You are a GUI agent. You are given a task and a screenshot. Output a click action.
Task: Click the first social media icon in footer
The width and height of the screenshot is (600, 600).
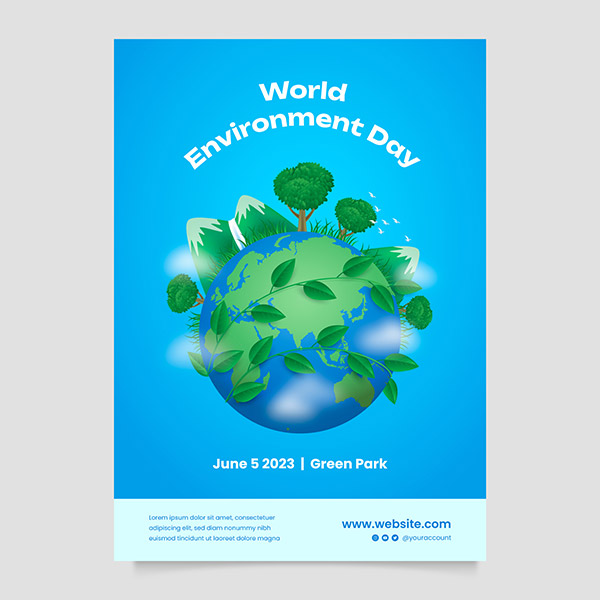(x=375, y=538)
